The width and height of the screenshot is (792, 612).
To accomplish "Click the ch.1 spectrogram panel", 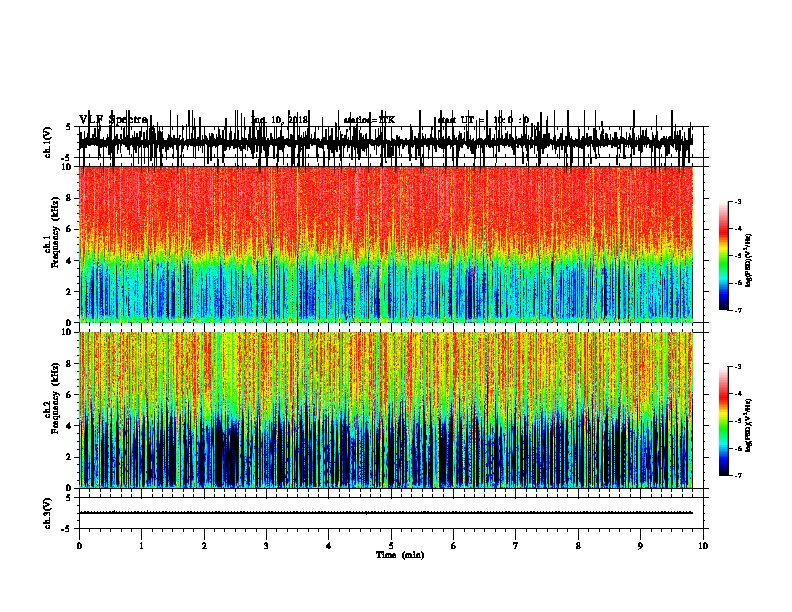I will (x=386, y=244).
